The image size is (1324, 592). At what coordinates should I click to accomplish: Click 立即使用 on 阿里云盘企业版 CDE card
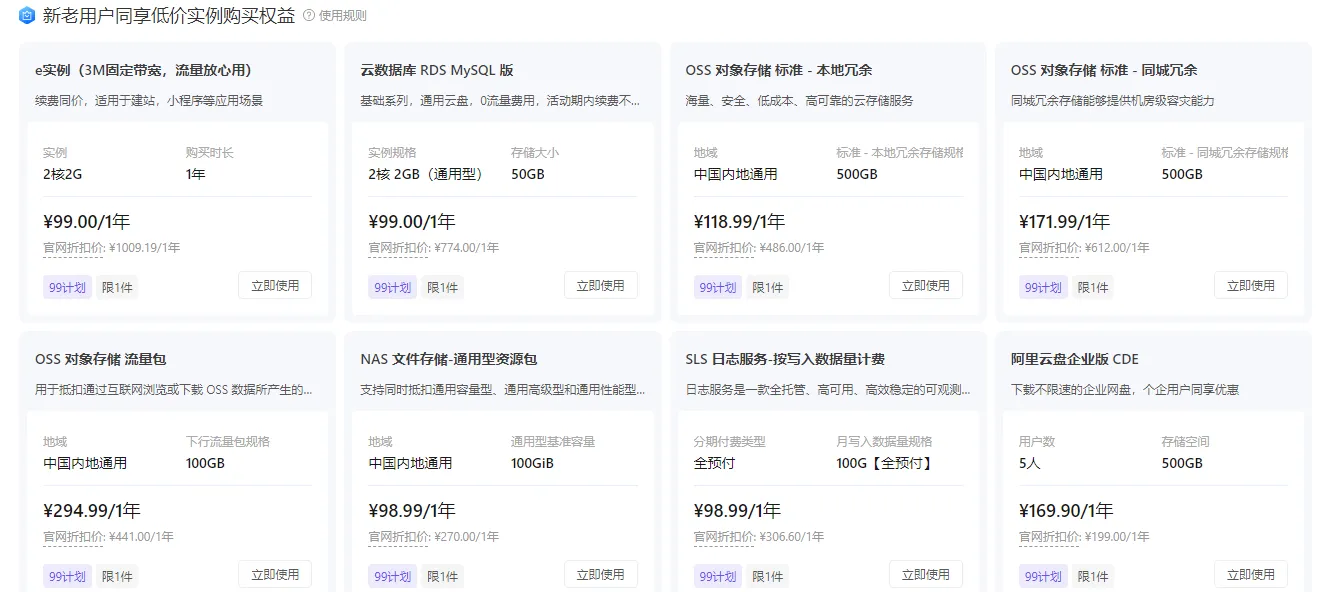coord(1251,573)
